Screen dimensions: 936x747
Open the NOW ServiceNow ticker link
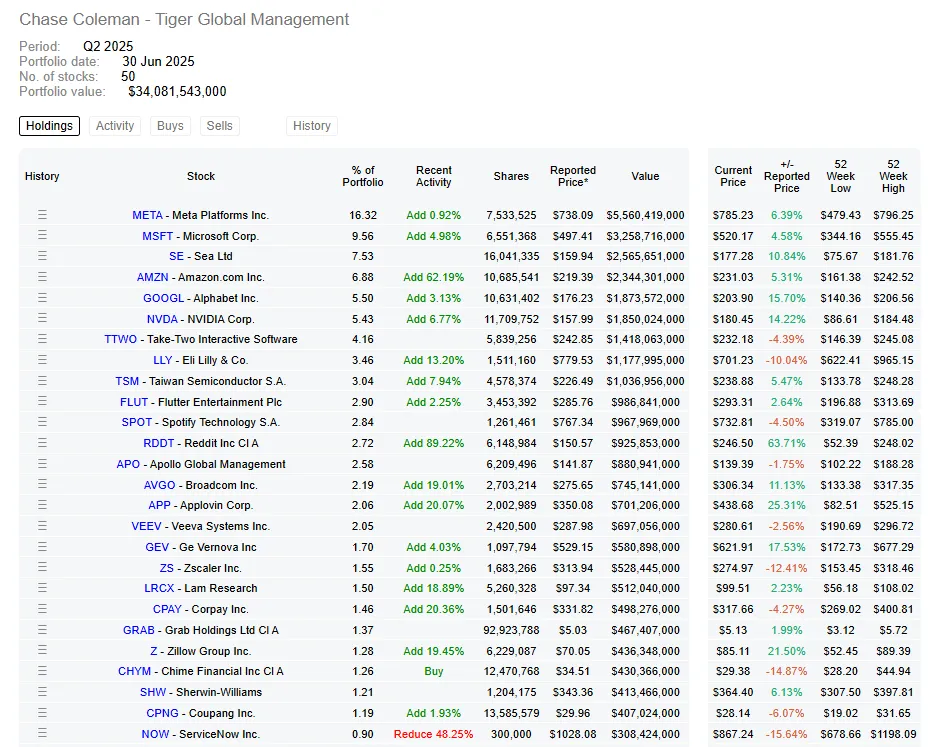pos(155,734)
